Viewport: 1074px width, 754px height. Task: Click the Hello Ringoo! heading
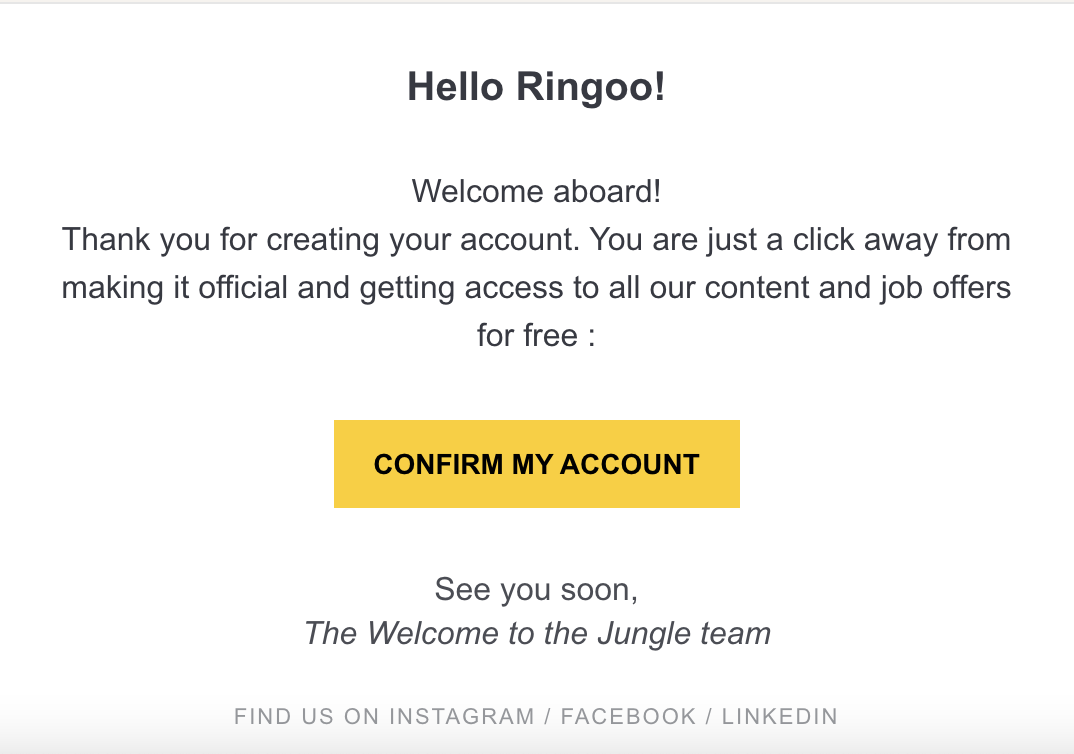[536, 88]
